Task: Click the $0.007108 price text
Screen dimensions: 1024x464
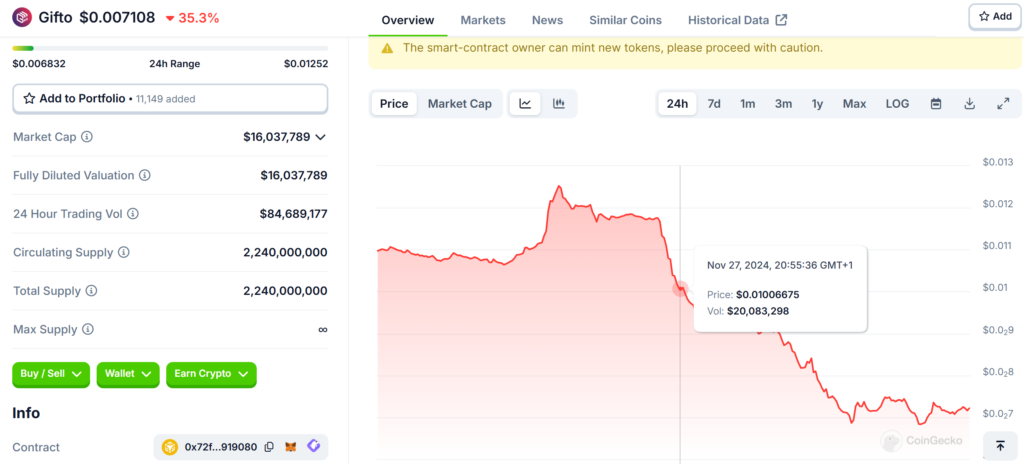Action: [118, 18]
